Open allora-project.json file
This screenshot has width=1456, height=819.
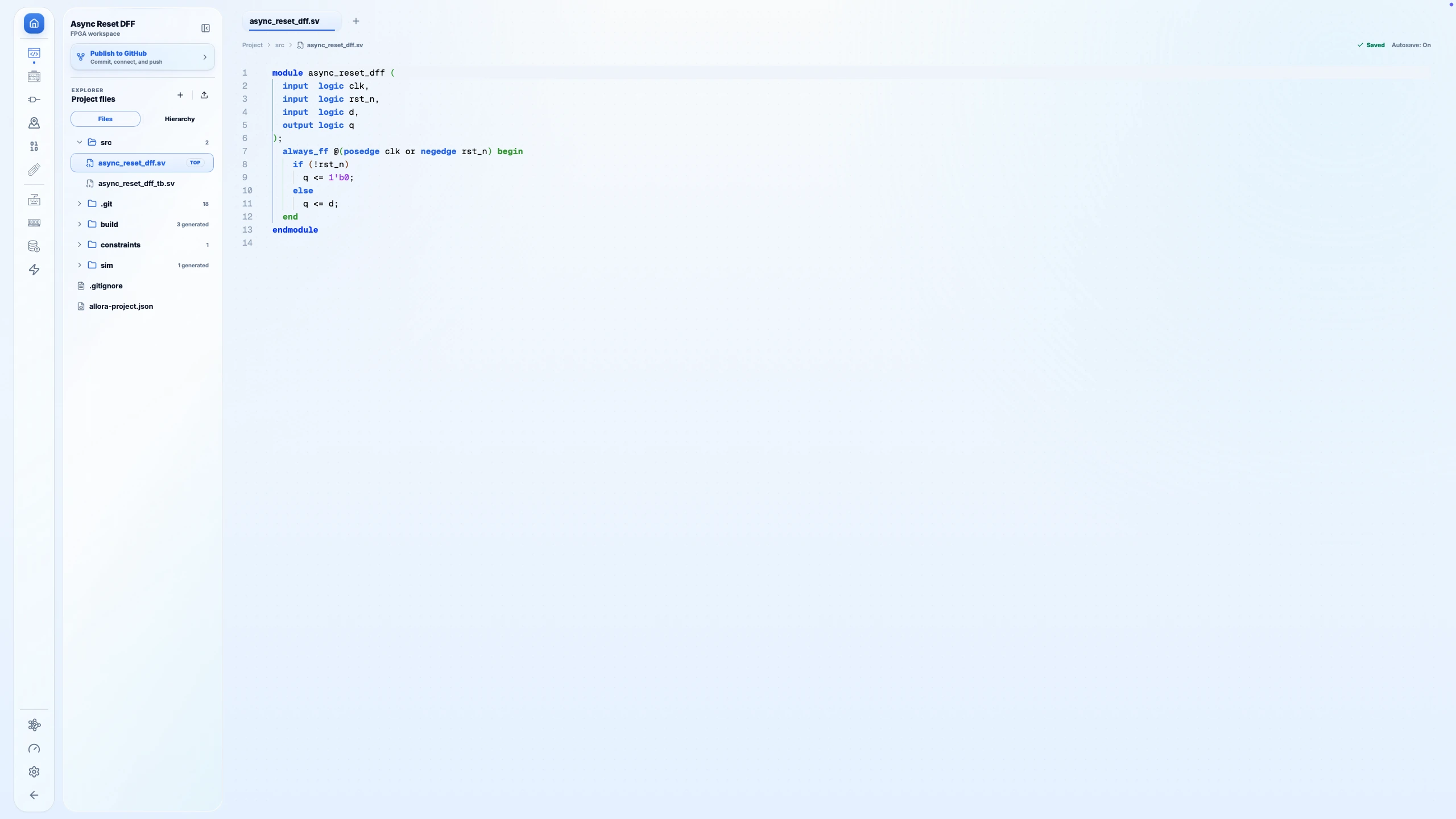[142, 306]
